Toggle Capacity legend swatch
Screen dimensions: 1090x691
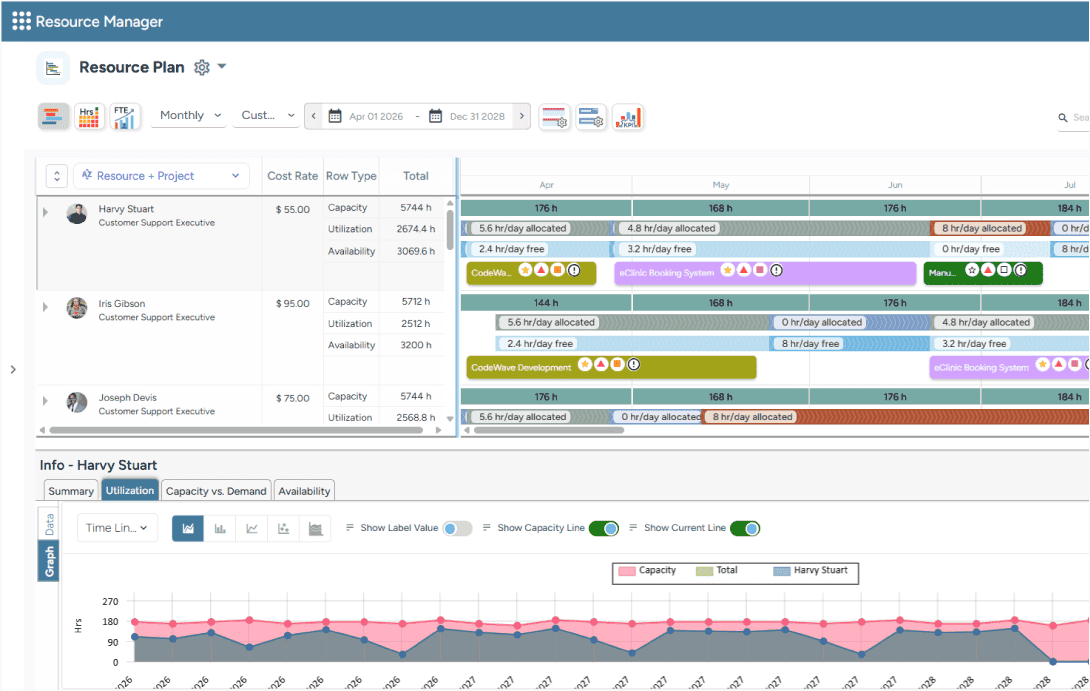point(627,571)
